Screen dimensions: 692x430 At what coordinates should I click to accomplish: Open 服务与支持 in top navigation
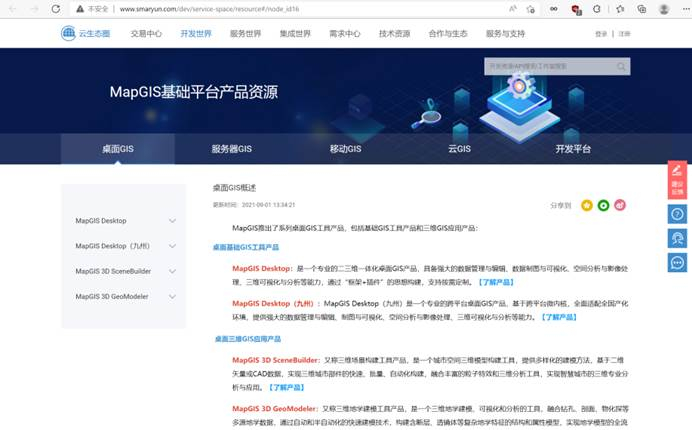click(x=505, y=34)
